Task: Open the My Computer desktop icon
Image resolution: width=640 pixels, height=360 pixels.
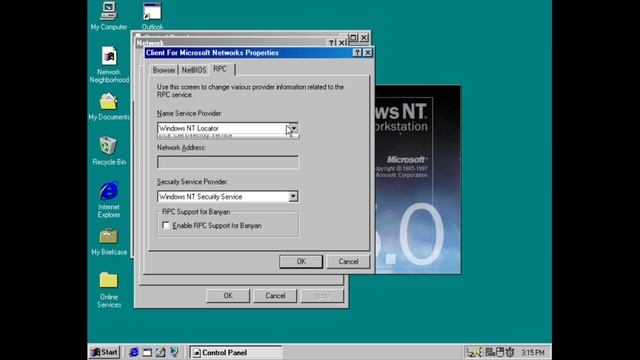Action: click(x=109, y=16)
